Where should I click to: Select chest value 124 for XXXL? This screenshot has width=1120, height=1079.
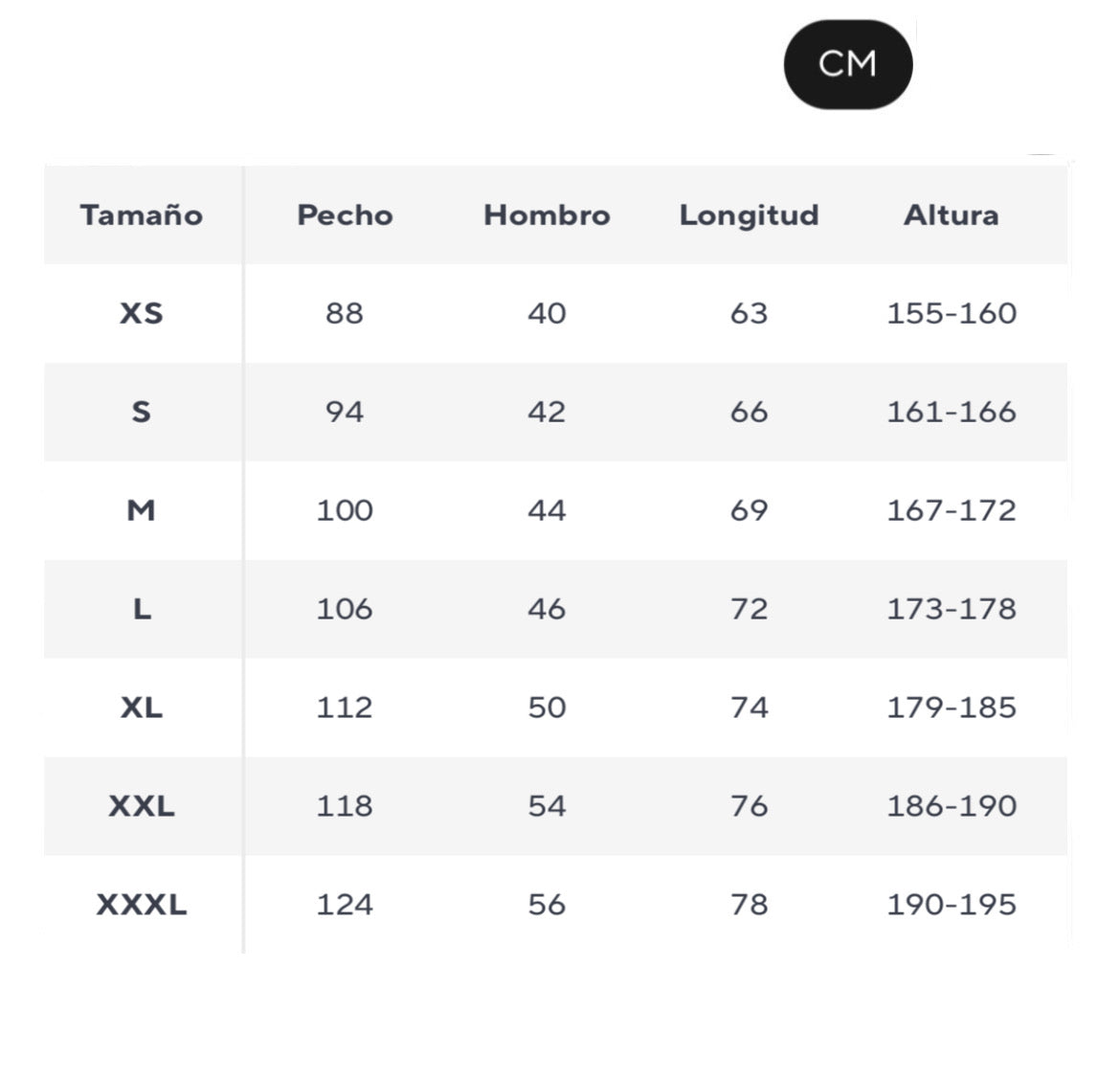tap(345, 905)
